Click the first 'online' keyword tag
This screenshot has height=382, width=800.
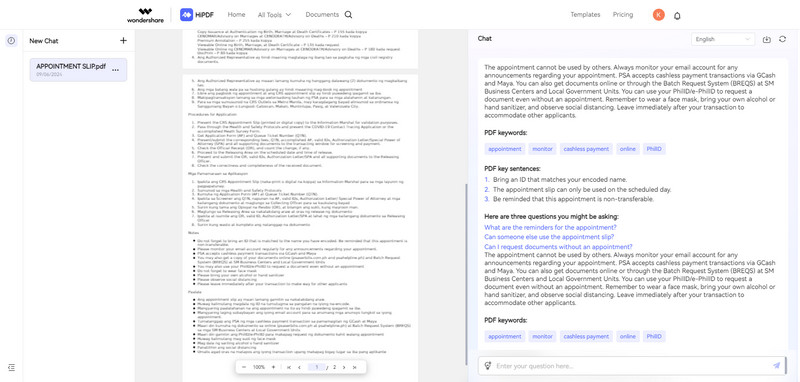[628, 149]
